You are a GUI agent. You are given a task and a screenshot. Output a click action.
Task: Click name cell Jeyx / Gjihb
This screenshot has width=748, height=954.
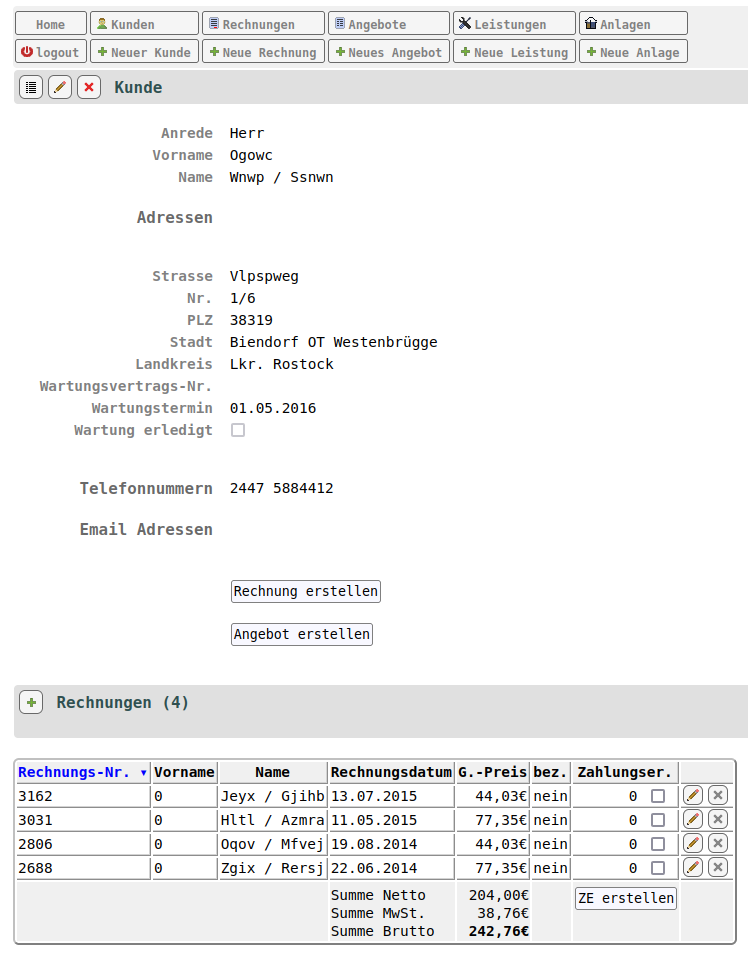tap(273, 796)
